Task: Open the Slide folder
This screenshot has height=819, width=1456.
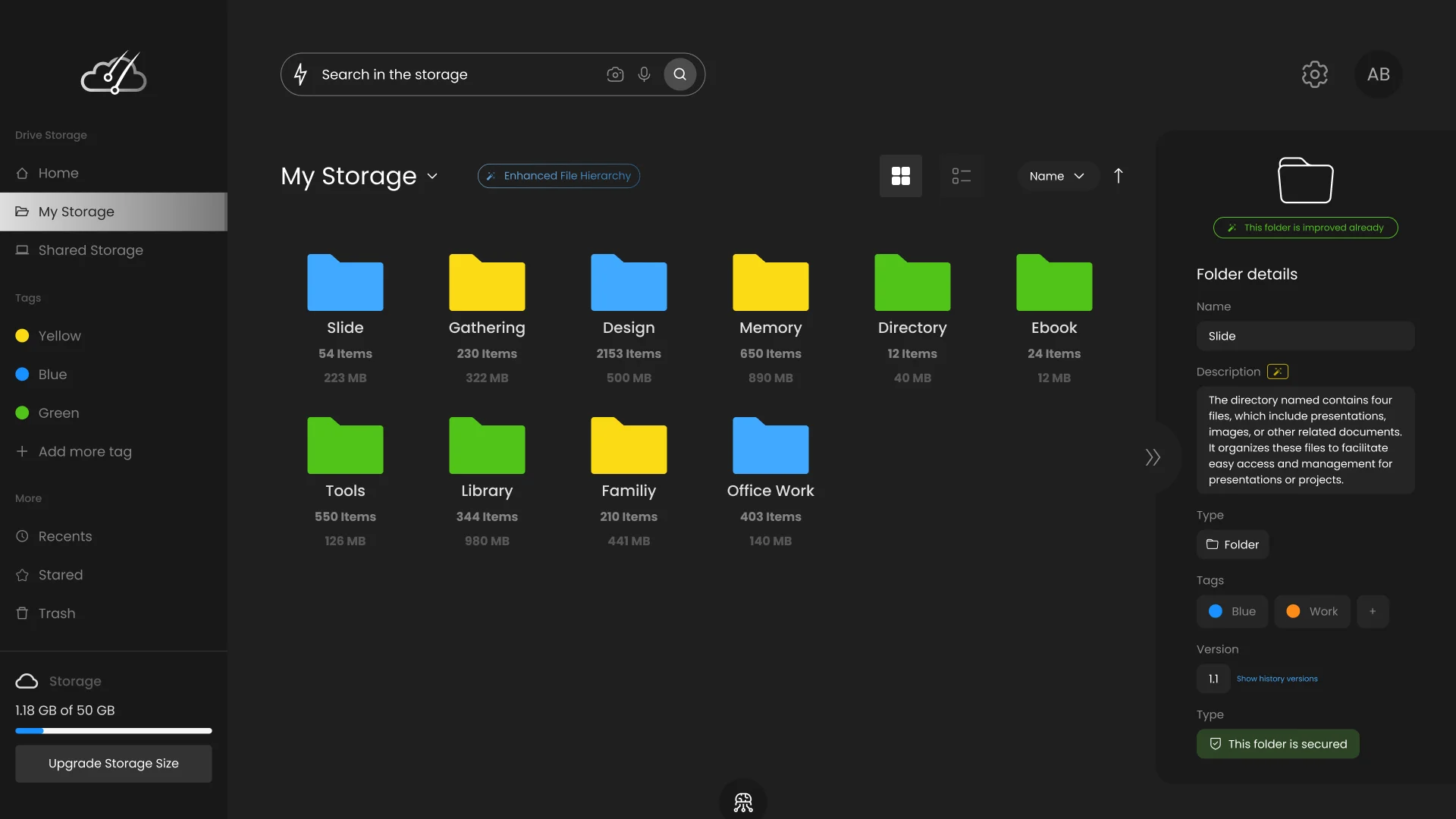Action: coord(345,282)
